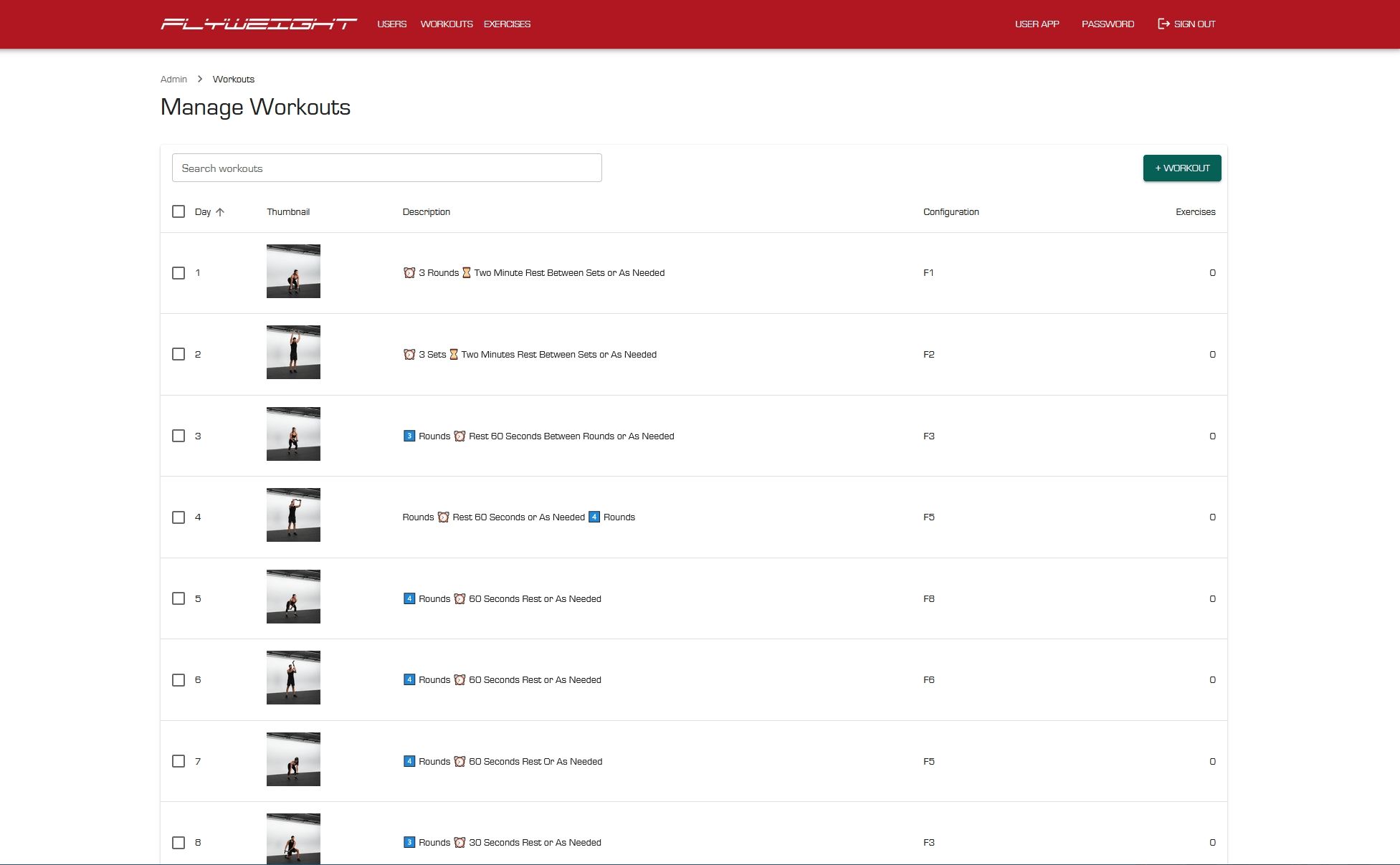
Task: Click '60 Seconds Rest Or As Needed' Day 7
Action: (503, 761)
